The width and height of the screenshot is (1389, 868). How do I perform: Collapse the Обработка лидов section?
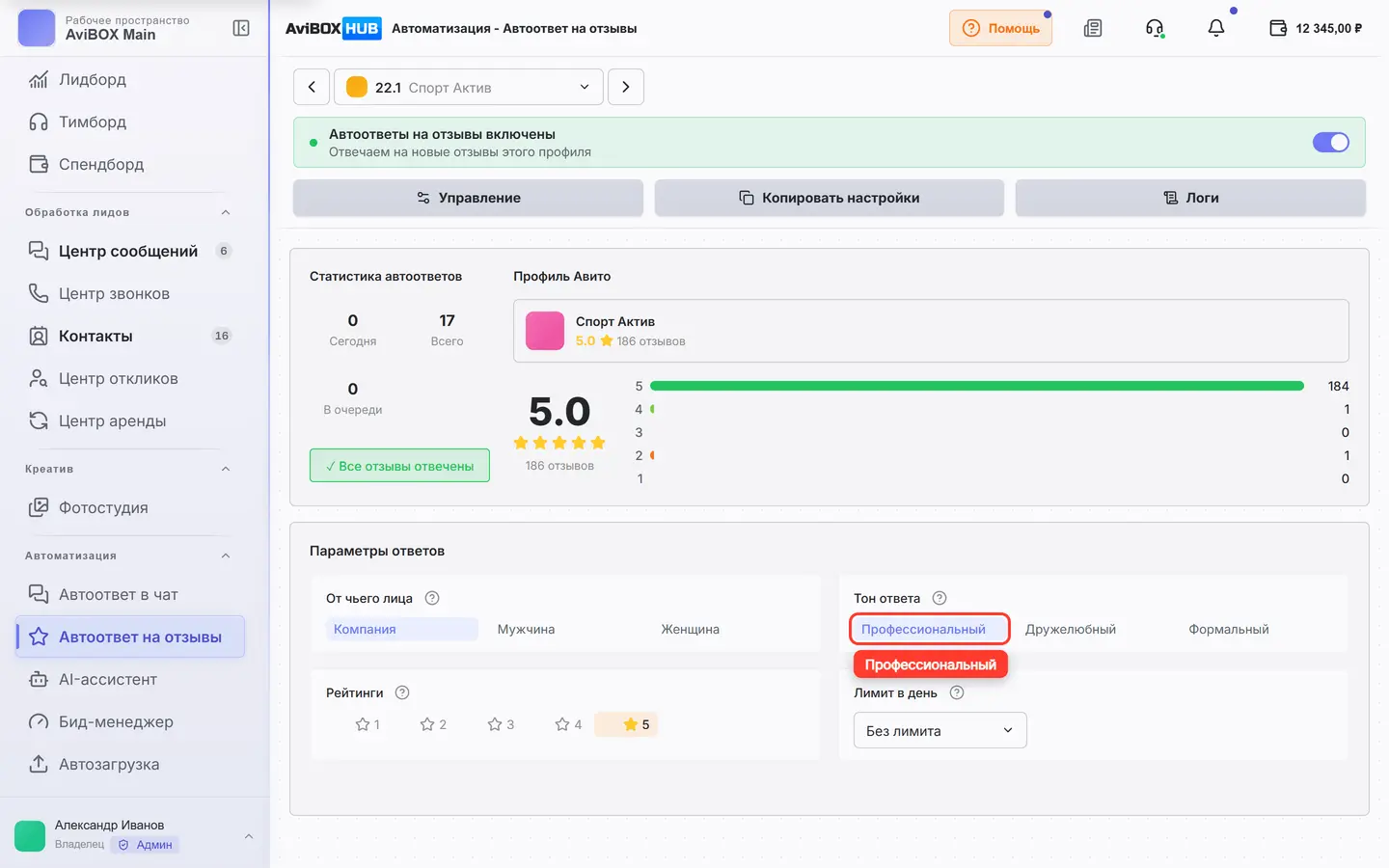(226, 212)
